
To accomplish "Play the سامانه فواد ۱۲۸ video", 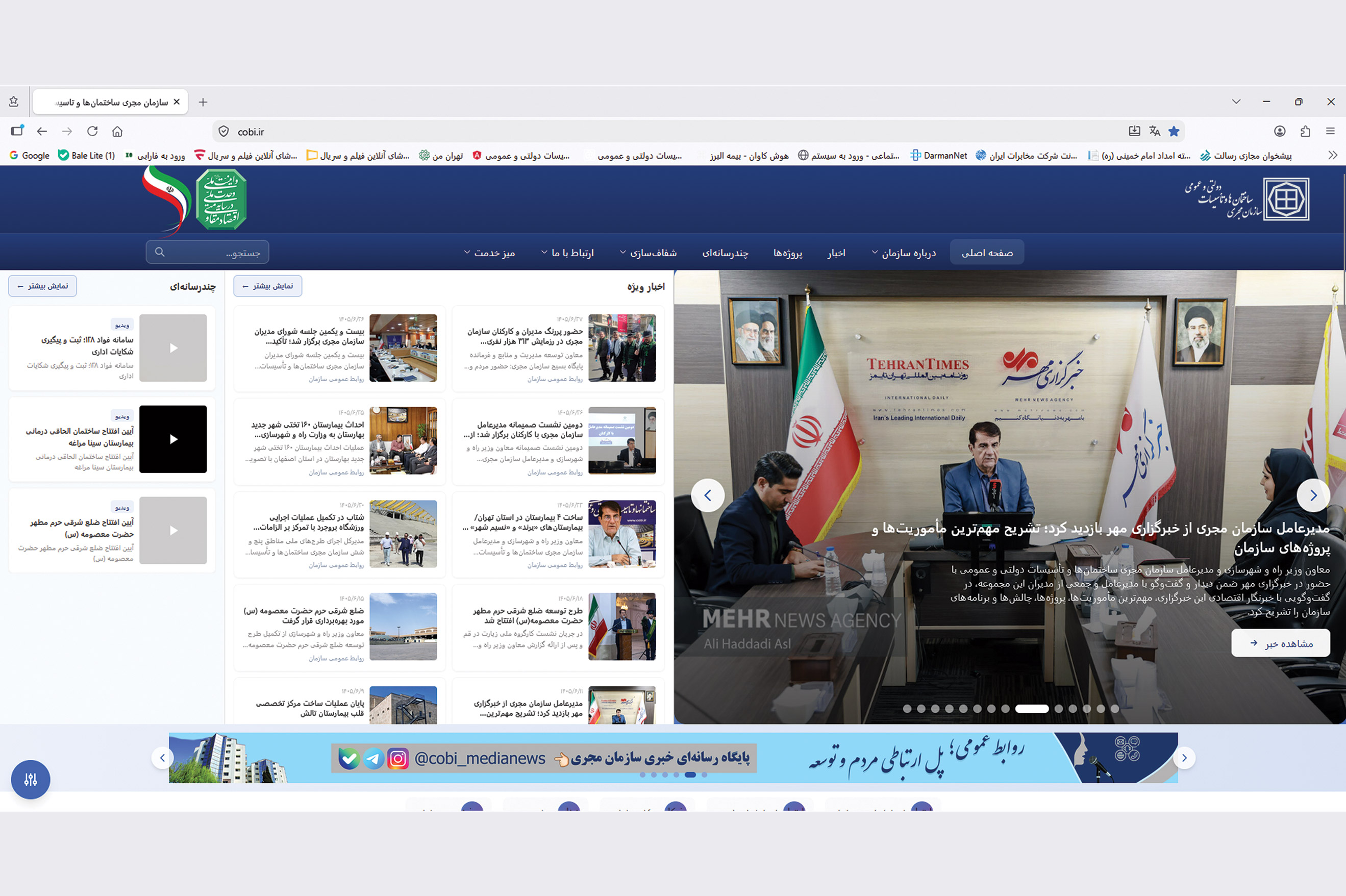I will coord(173,348).
